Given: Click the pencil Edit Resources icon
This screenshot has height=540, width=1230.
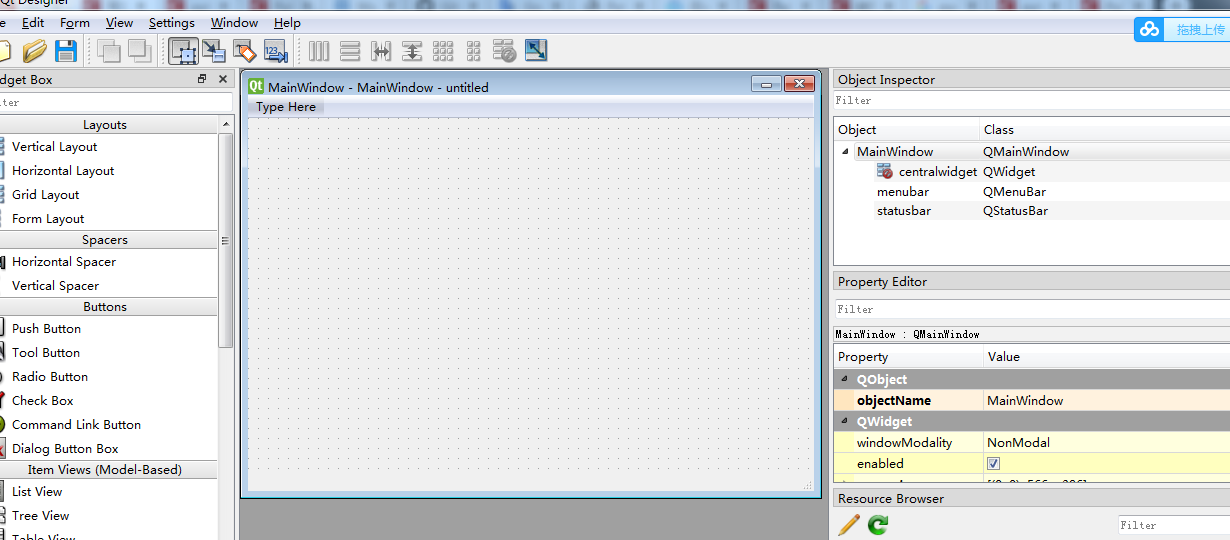Looking at the screenshot, I should [x=849, y=524].
